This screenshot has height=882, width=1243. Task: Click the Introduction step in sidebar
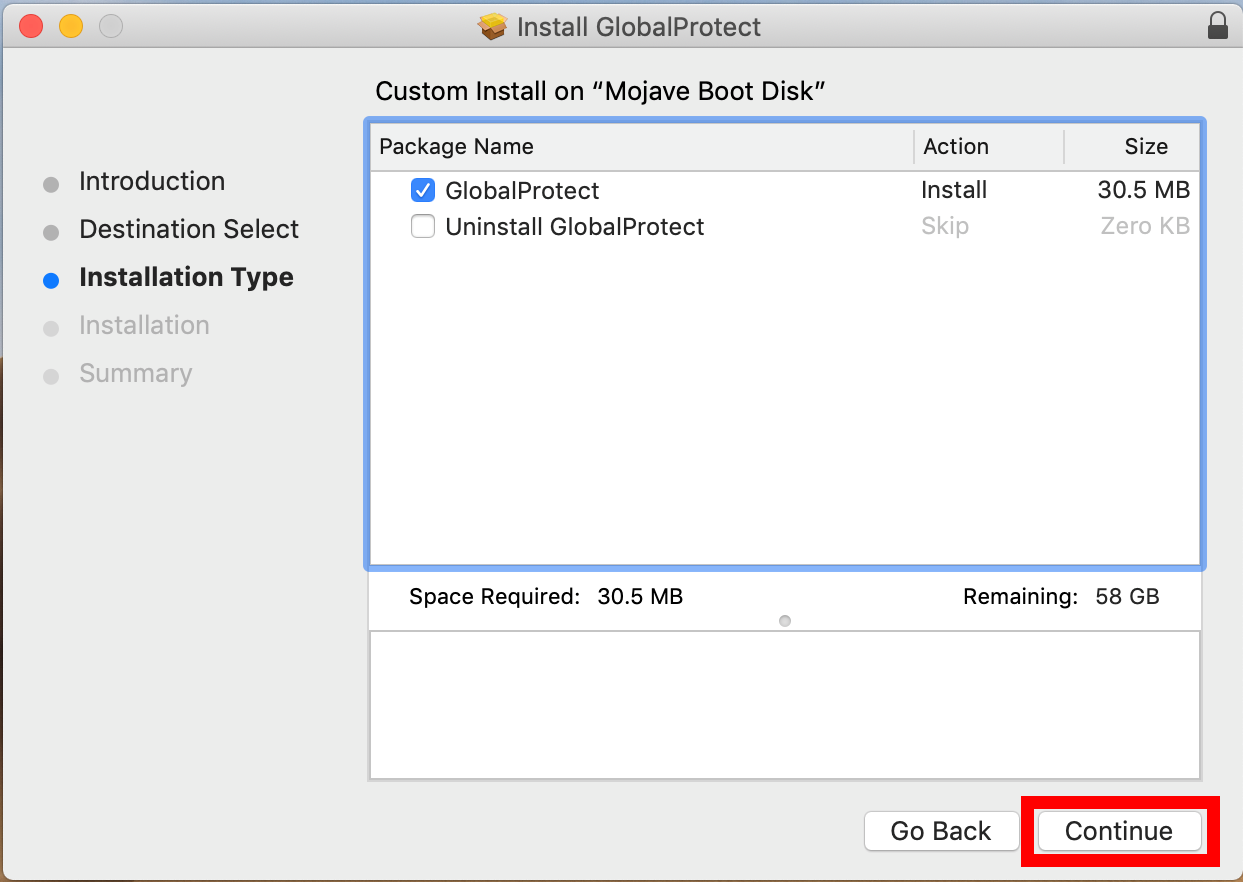click(x=152, y=181)
